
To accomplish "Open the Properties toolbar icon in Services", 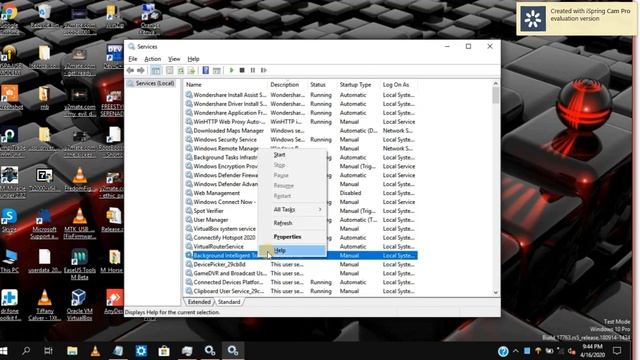I will pos(169,70).
